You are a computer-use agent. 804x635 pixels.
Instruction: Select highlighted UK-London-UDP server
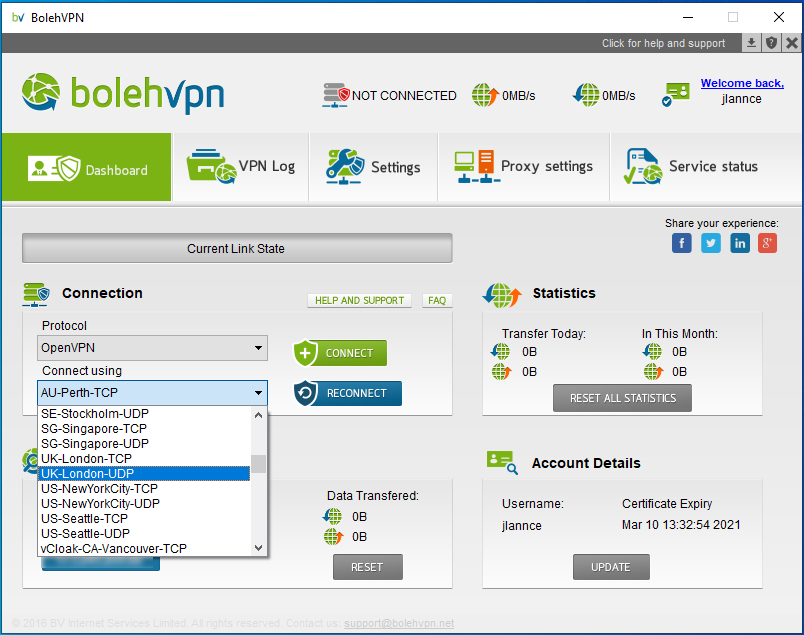coord(144,473)
